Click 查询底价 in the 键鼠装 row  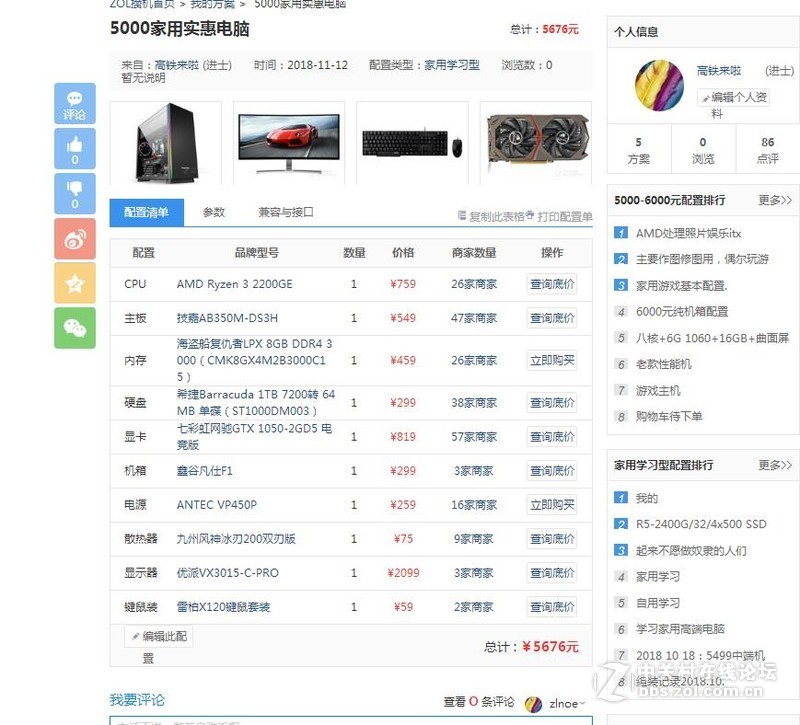[x=552, y=607]
